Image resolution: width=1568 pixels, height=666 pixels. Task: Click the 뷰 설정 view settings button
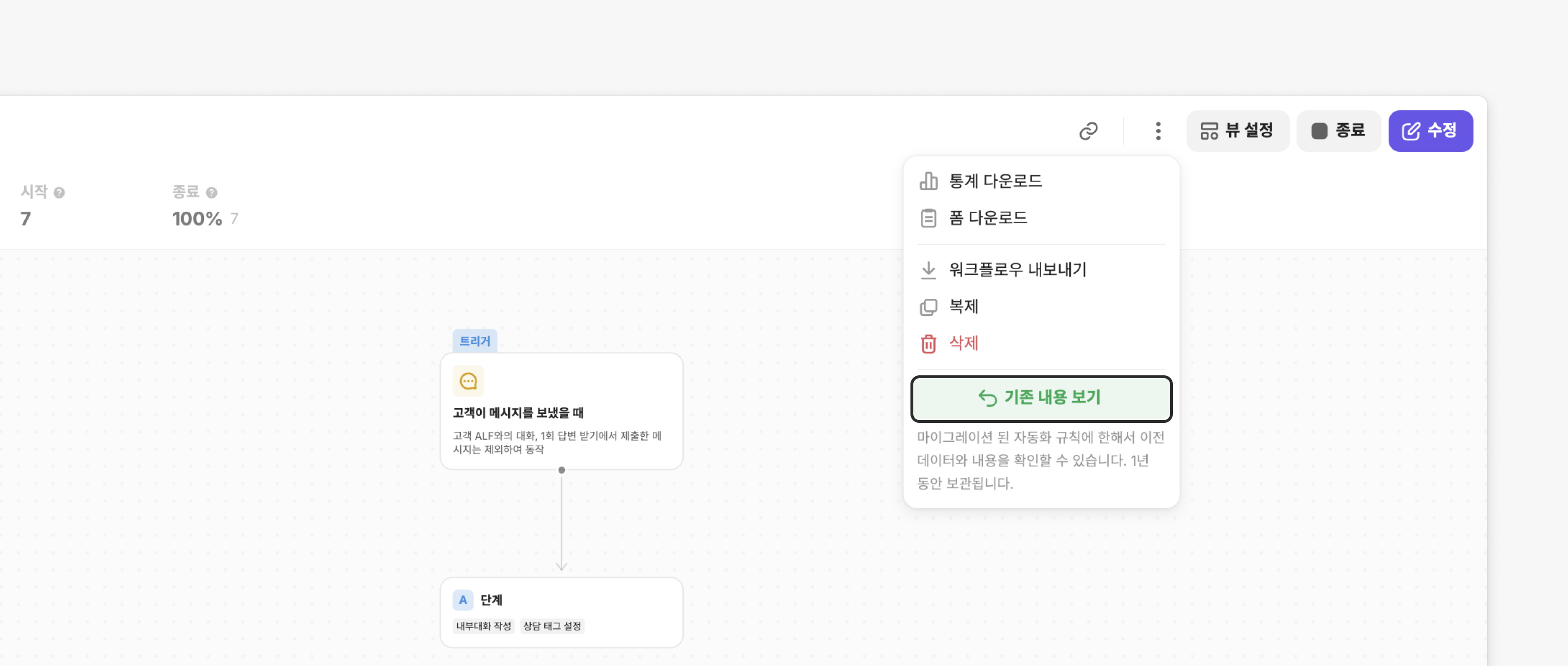(x=1237, y=131)
